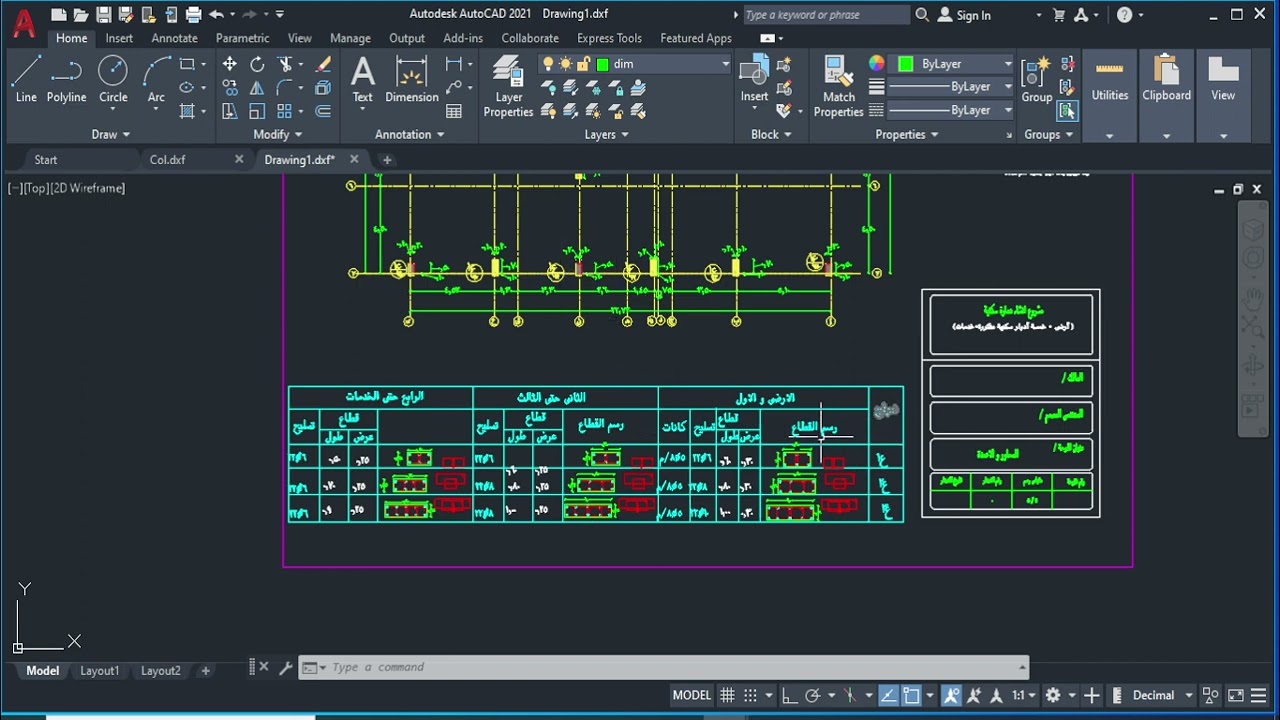The image size is (1280, 720).
Task: Select the Line tool
Action: [26, 80]
